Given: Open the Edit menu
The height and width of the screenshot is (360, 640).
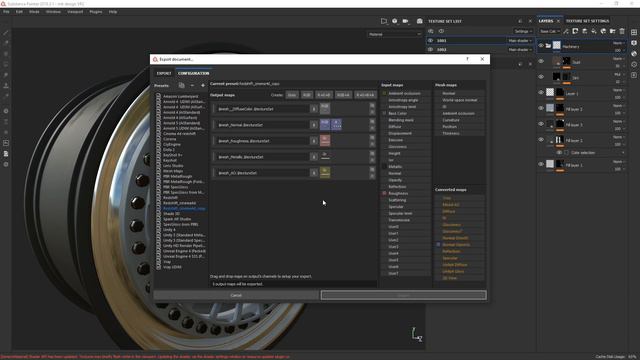Looking at the screenshot, I should pyautogui.click(x=19, y=12).
